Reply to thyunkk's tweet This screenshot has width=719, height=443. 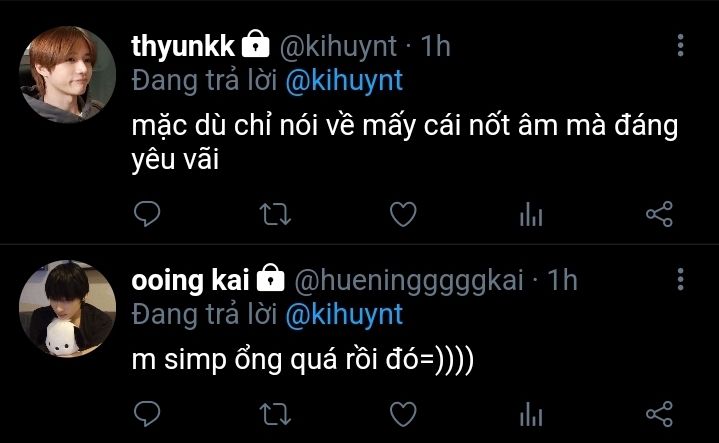[x=147, y=213]
